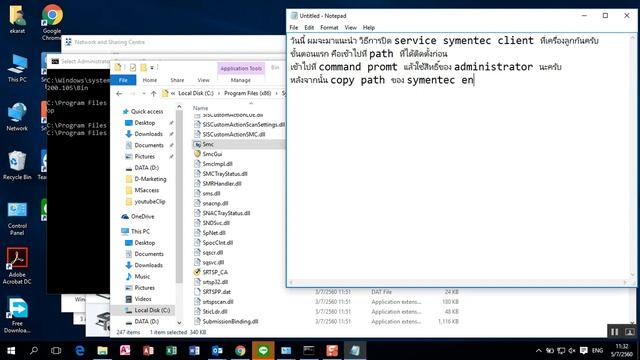Screen dimensions: 640x360
Task: Select Quick access in the navigation pane
Action: (x=147, y=111)
